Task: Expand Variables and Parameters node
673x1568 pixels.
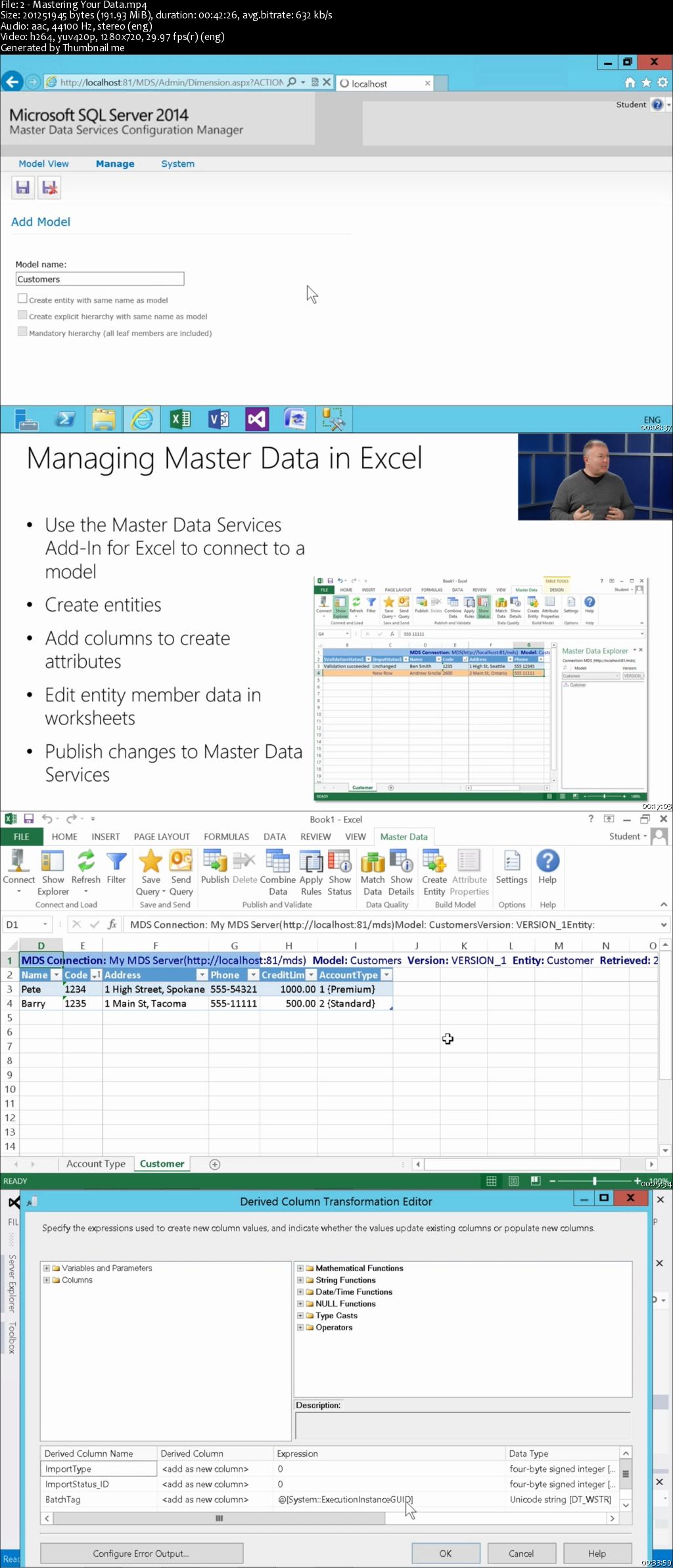Action: pos(47,1268)
